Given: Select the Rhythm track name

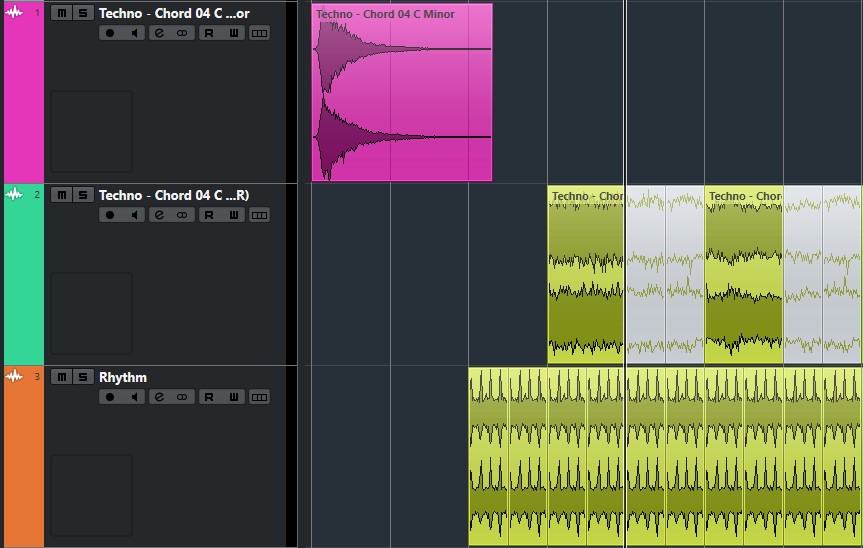Looking at the screenshot, I should pos(123,377).
